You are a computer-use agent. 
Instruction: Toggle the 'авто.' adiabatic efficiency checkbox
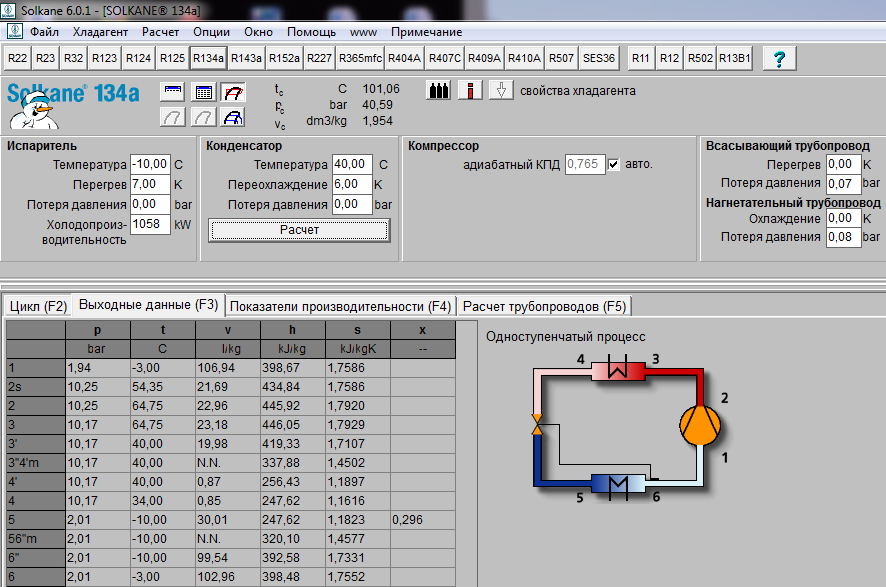coord(614,164)
